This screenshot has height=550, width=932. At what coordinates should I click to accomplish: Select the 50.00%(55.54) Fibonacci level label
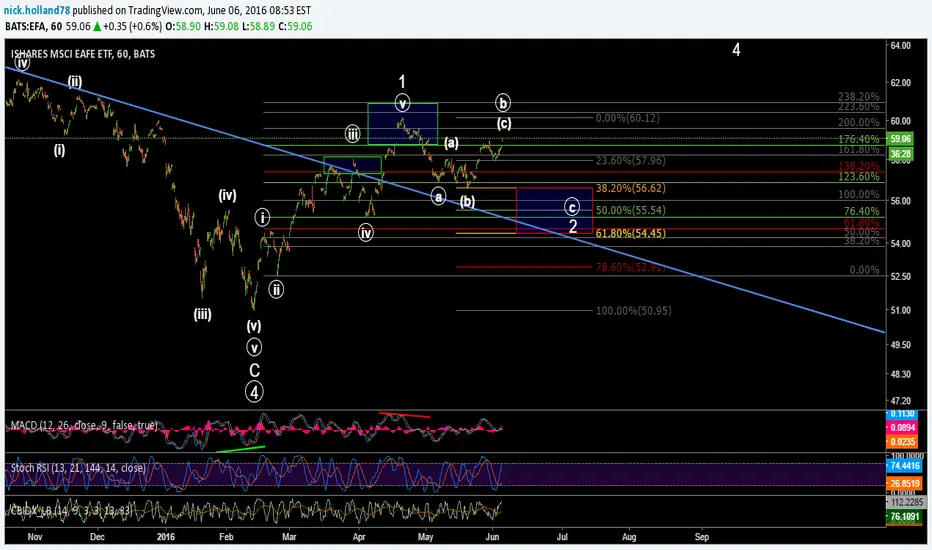click(x=631, y=210)
